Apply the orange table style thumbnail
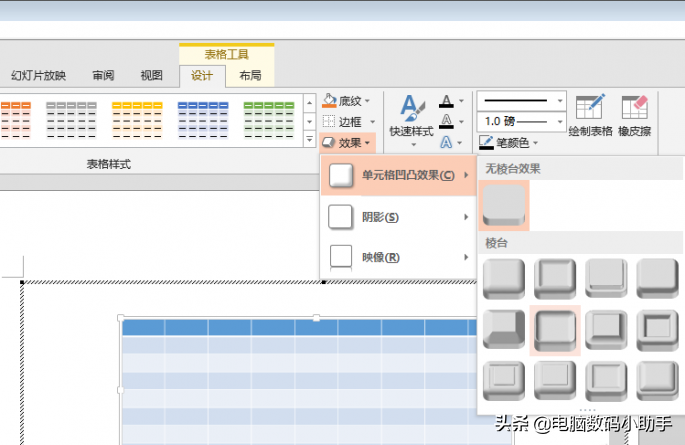Screen dimensions: 685x445 (15, 120)
